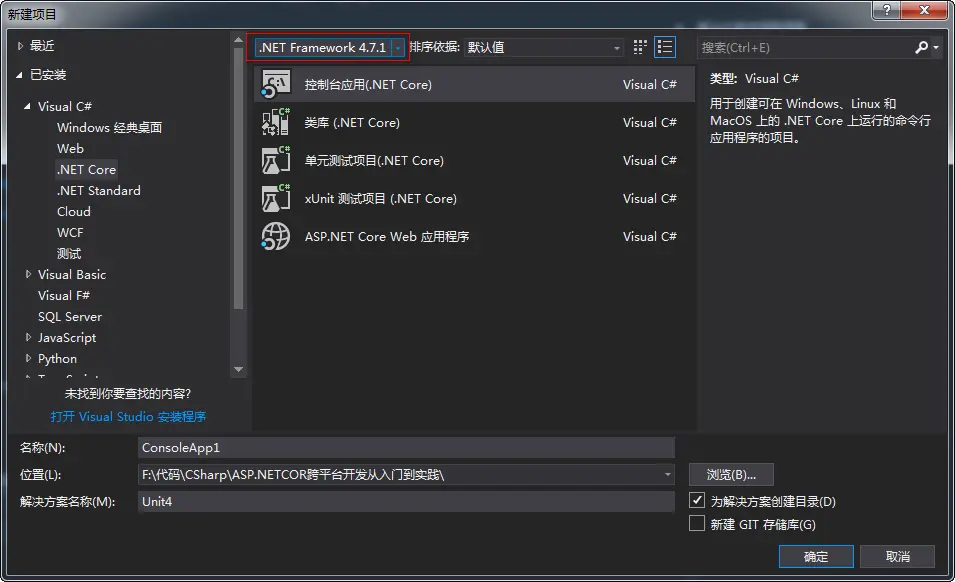
Task: Switch template list to medium list view
Action: coord(664,47)
